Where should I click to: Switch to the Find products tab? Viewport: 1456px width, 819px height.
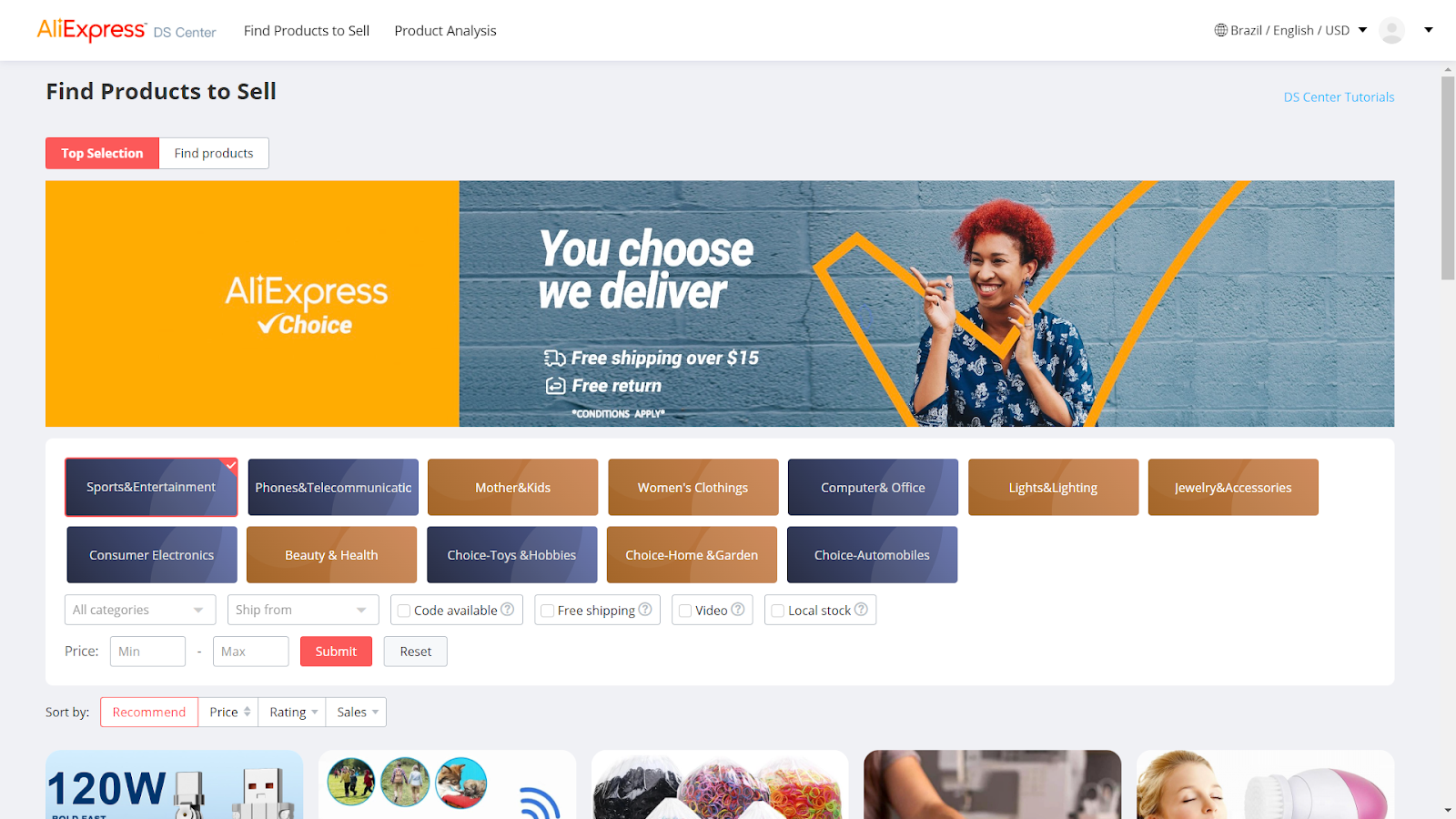214,153
